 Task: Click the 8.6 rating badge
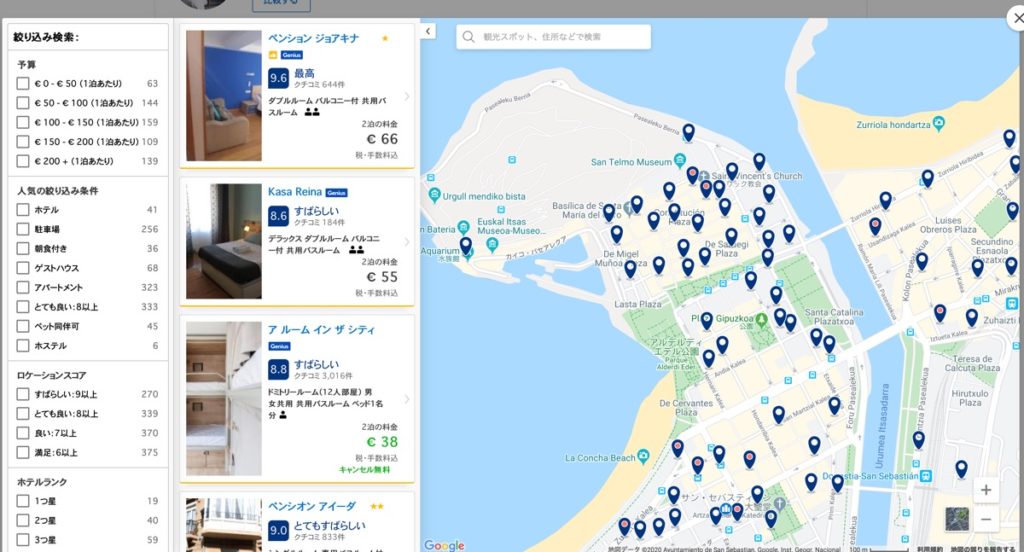tap(278, 216)
